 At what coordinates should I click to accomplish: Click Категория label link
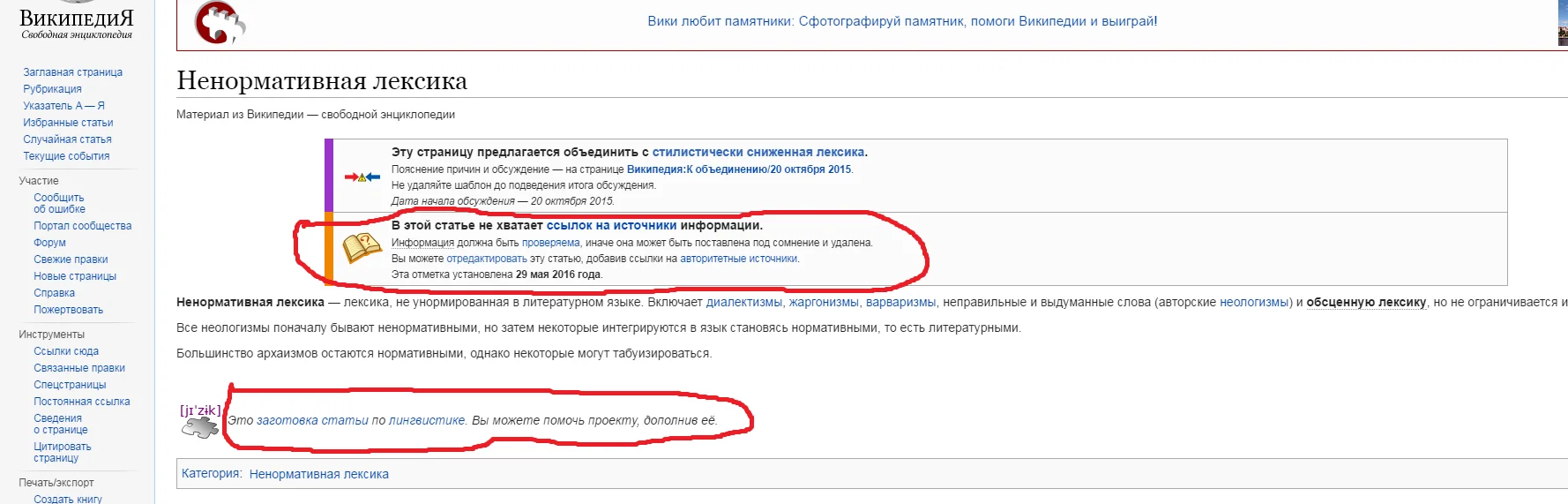coord(210,473)
